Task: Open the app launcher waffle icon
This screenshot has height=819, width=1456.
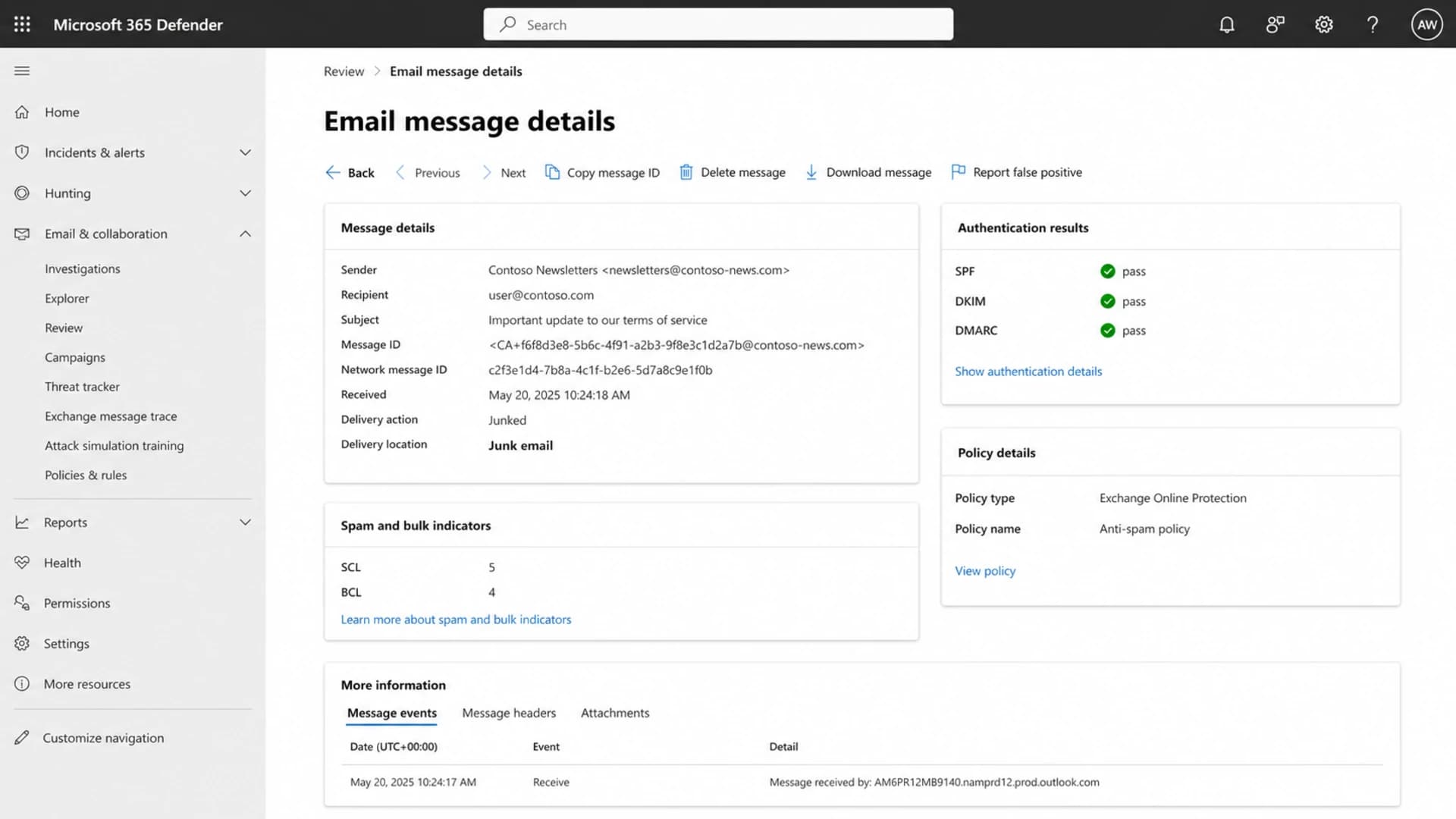Action: click(22, 24)
